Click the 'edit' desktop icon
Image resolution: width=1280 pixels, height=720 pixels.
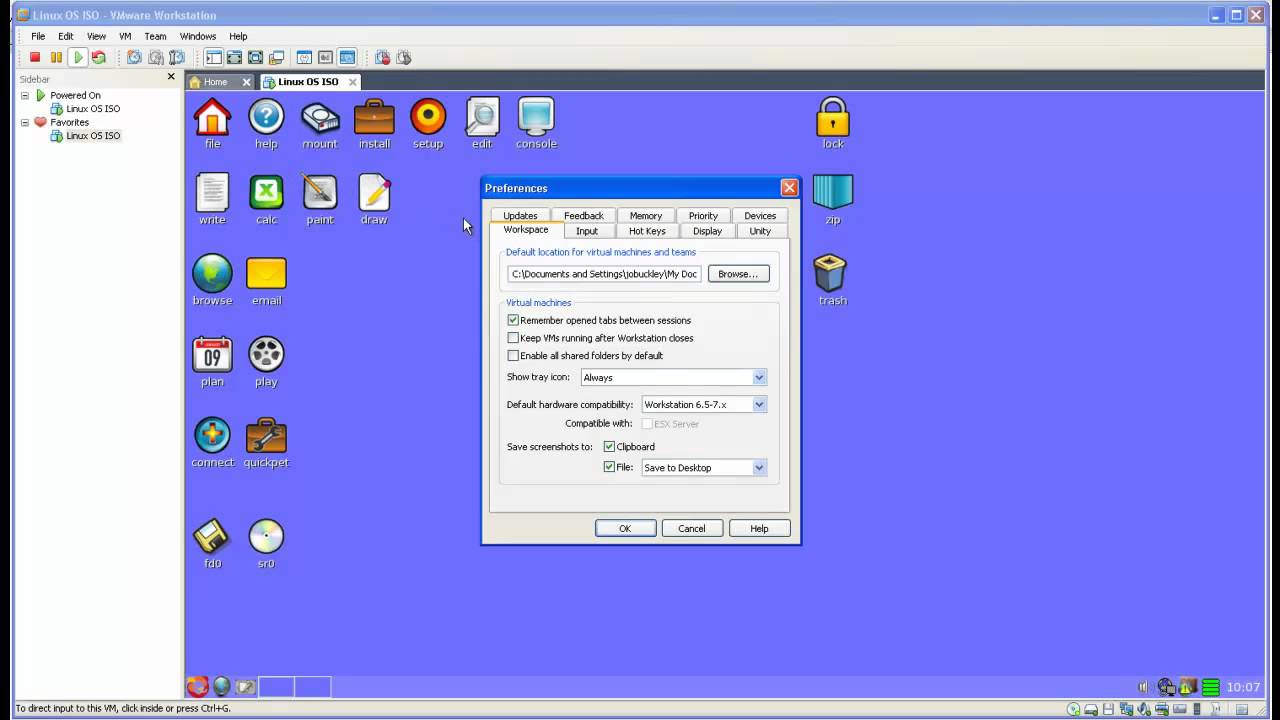[482, 124]
